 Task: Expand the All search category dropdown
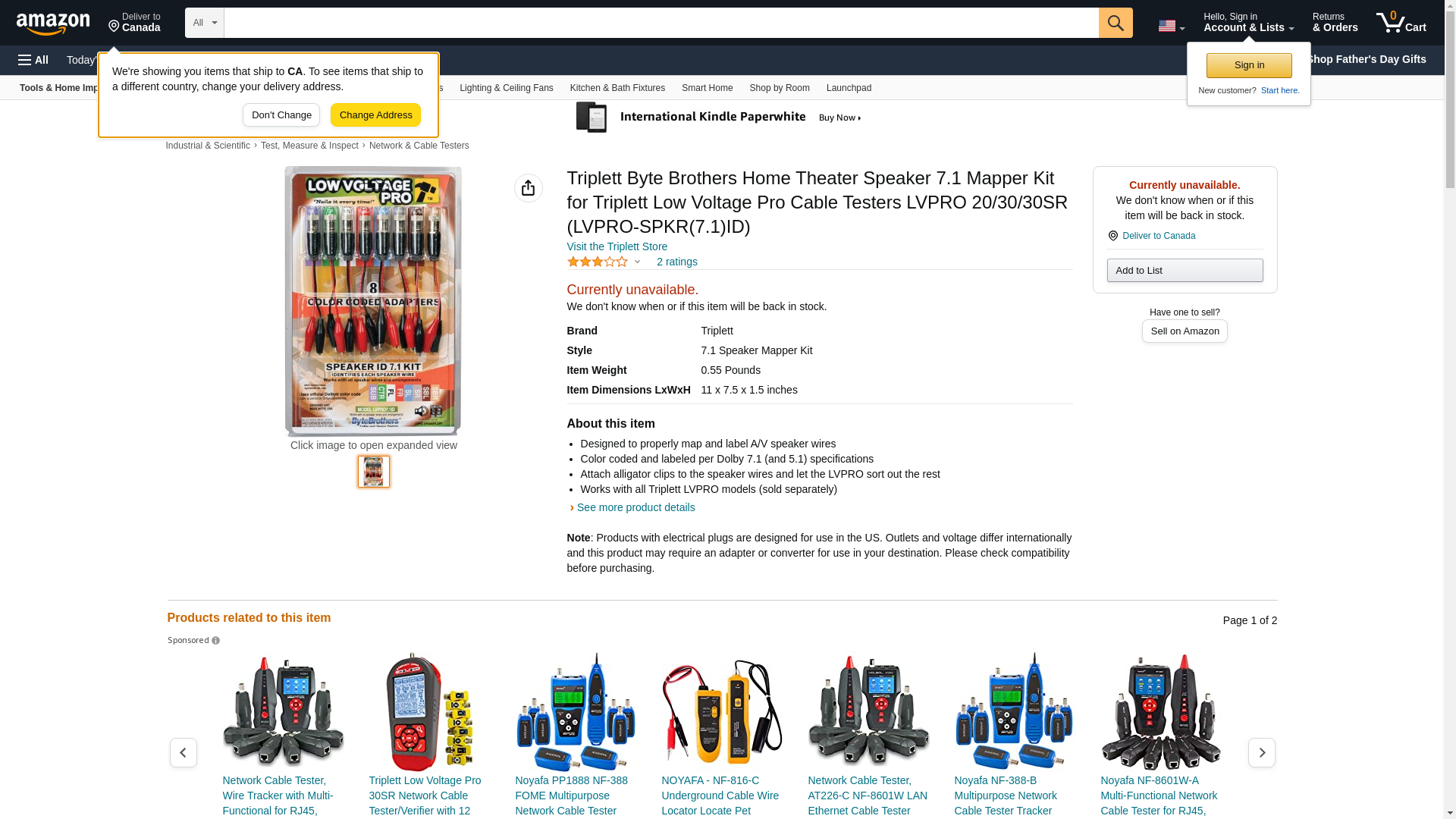tap(205, 23)
